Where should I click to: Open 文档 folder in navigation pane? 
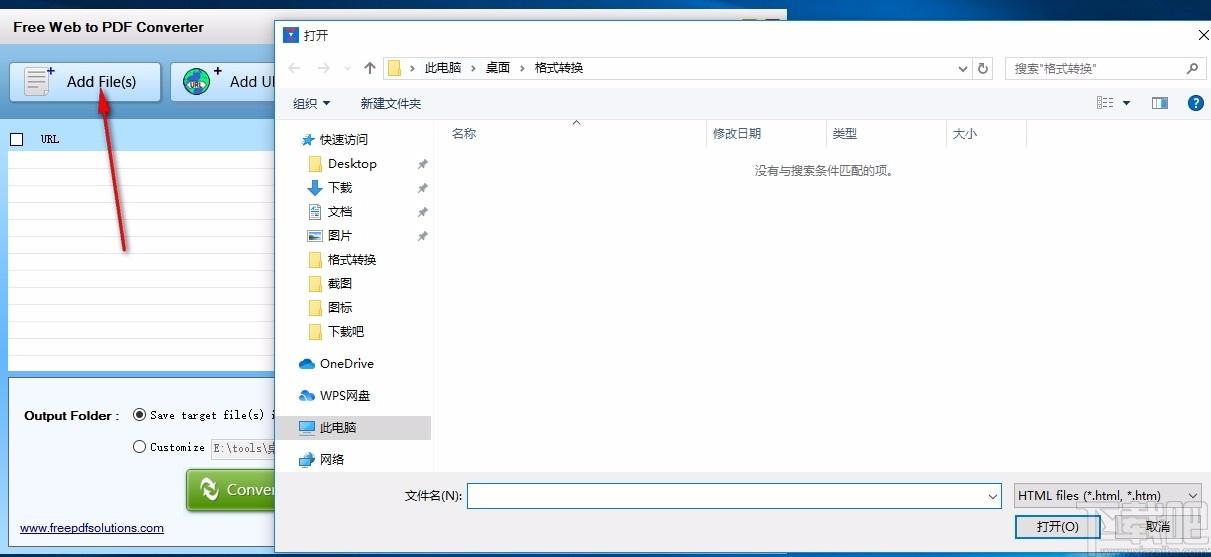click(340, 212)
